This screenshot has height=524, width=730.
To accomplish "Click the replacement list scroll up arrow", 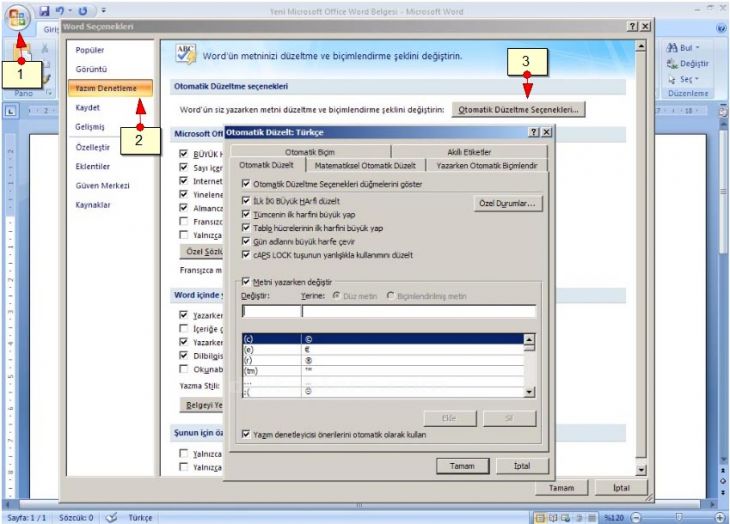I will [x=529, y=339].
